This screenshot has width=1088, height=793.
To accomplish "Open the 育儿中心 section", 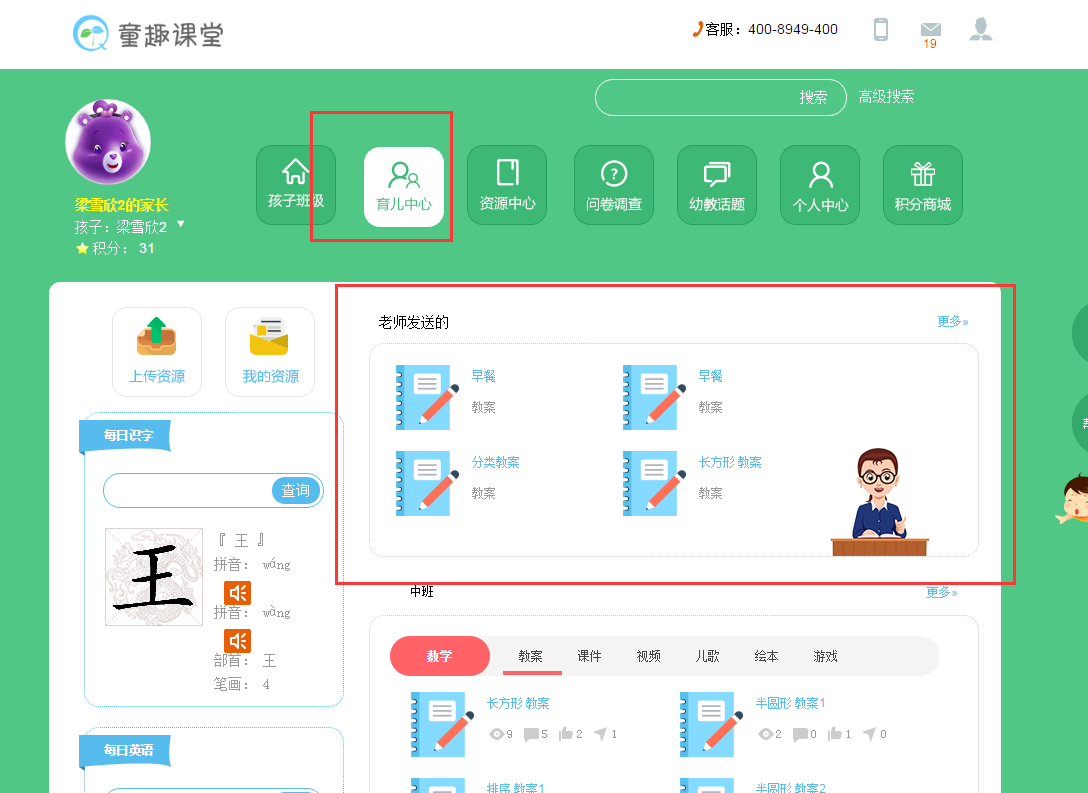I will point(404,187).
